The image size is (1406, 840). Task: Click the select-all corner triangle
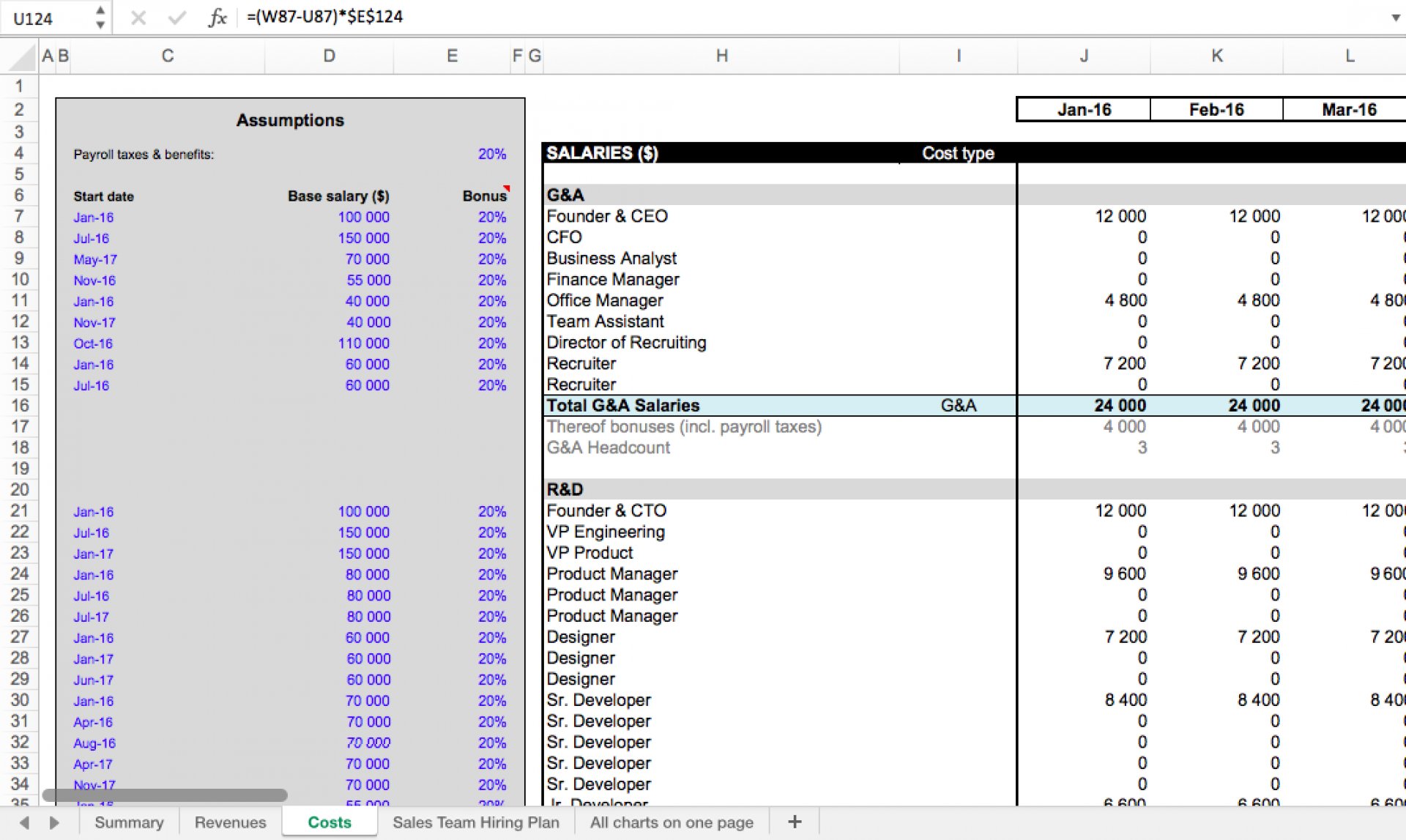coord(22,56)
